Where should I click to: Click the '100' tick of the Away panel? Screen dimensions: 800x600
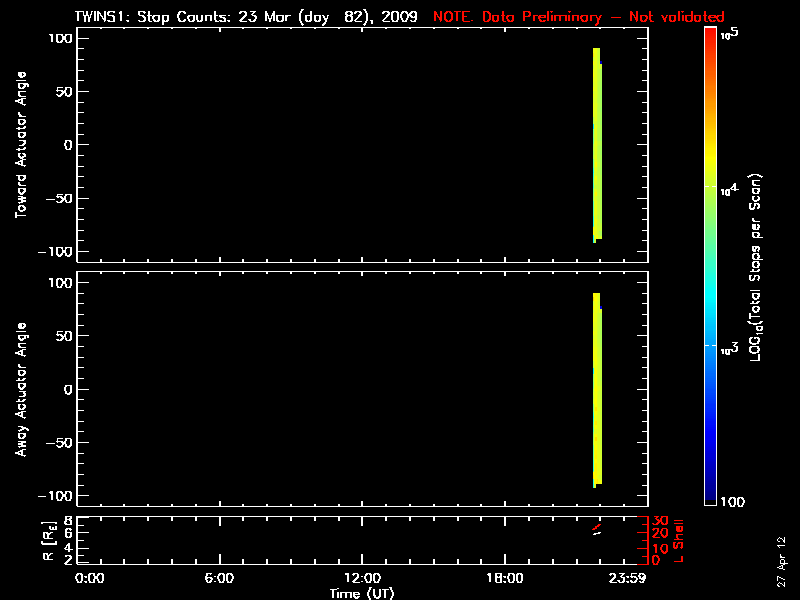(x=60, y=283)
